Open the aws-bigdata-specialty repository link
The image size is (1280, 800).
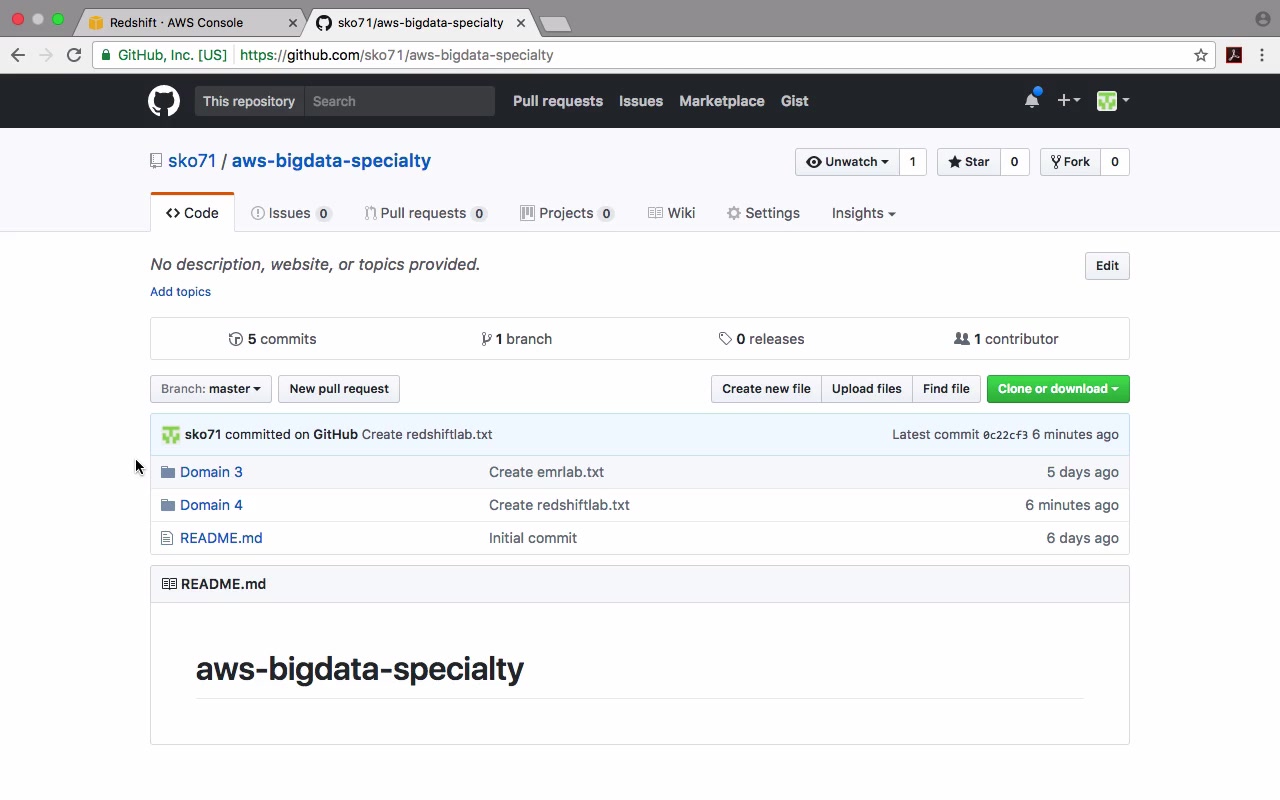tap(331, 161)
